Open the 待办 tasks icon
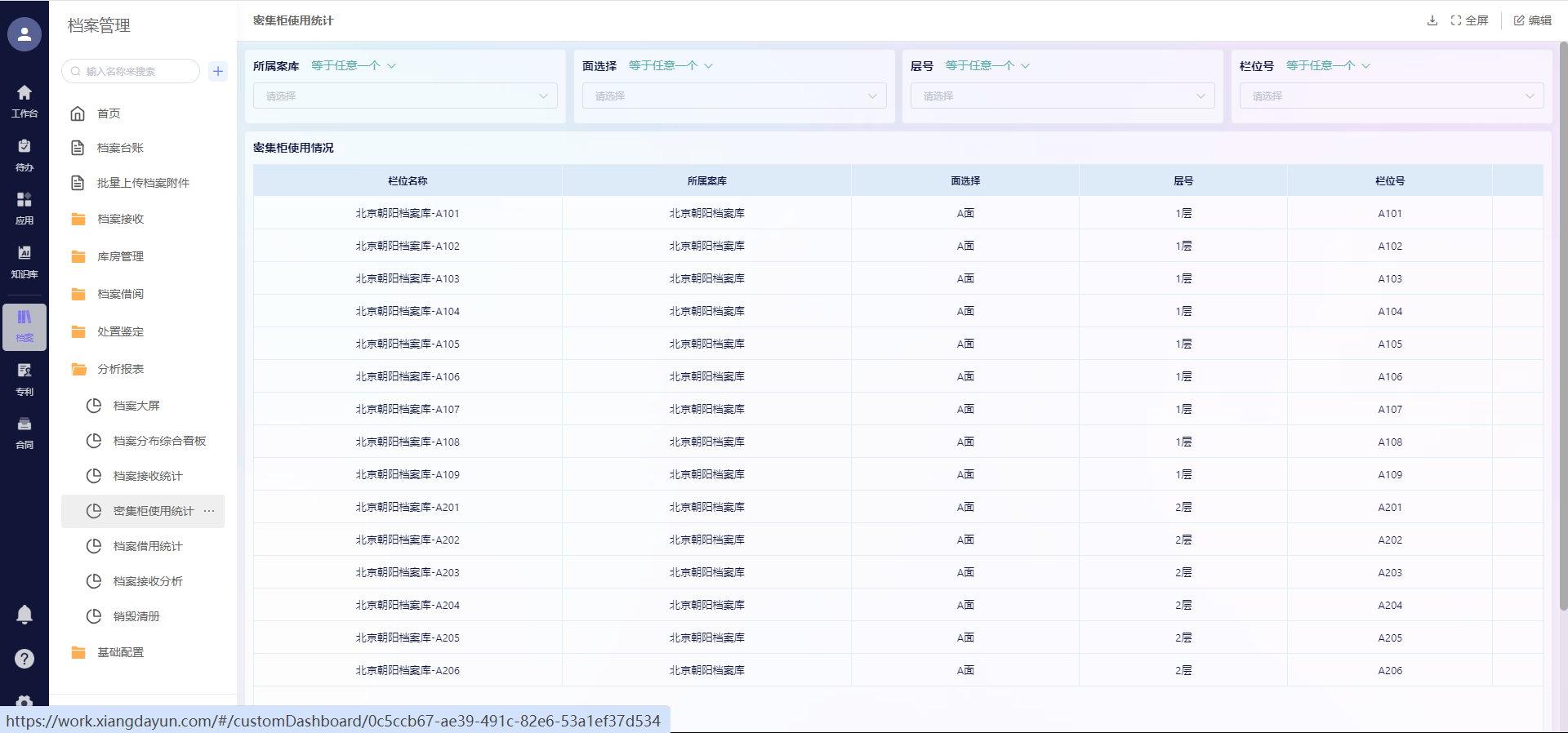Viewport: 1568px width, 733px height. 24,154
